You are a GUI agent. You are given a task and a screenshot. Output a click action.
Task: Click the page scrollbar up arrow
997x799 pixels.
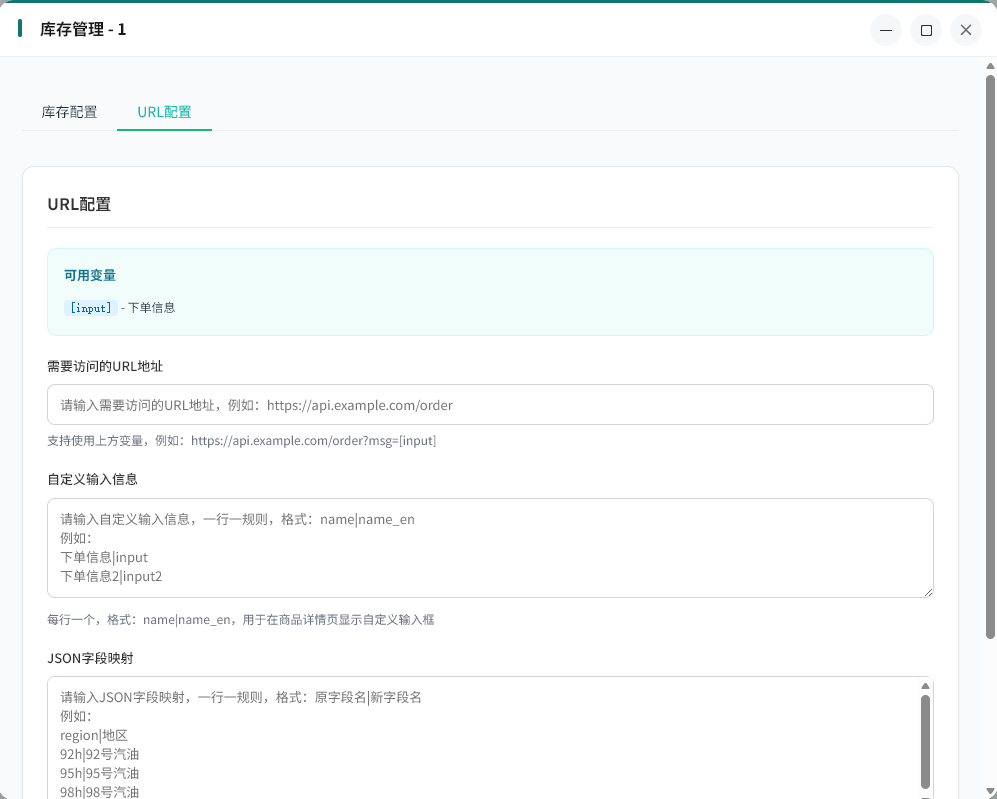(990, 67)
